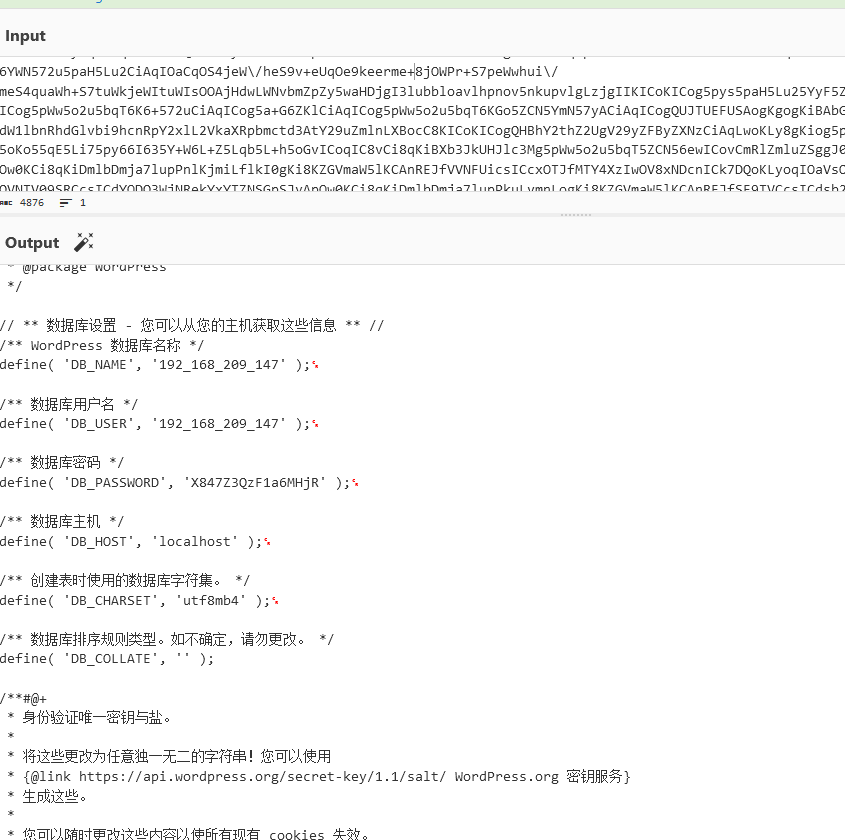Click the character count value 4876
This screenshot has width=845, height=840.
pyautogui.click(x=33, y=202)
